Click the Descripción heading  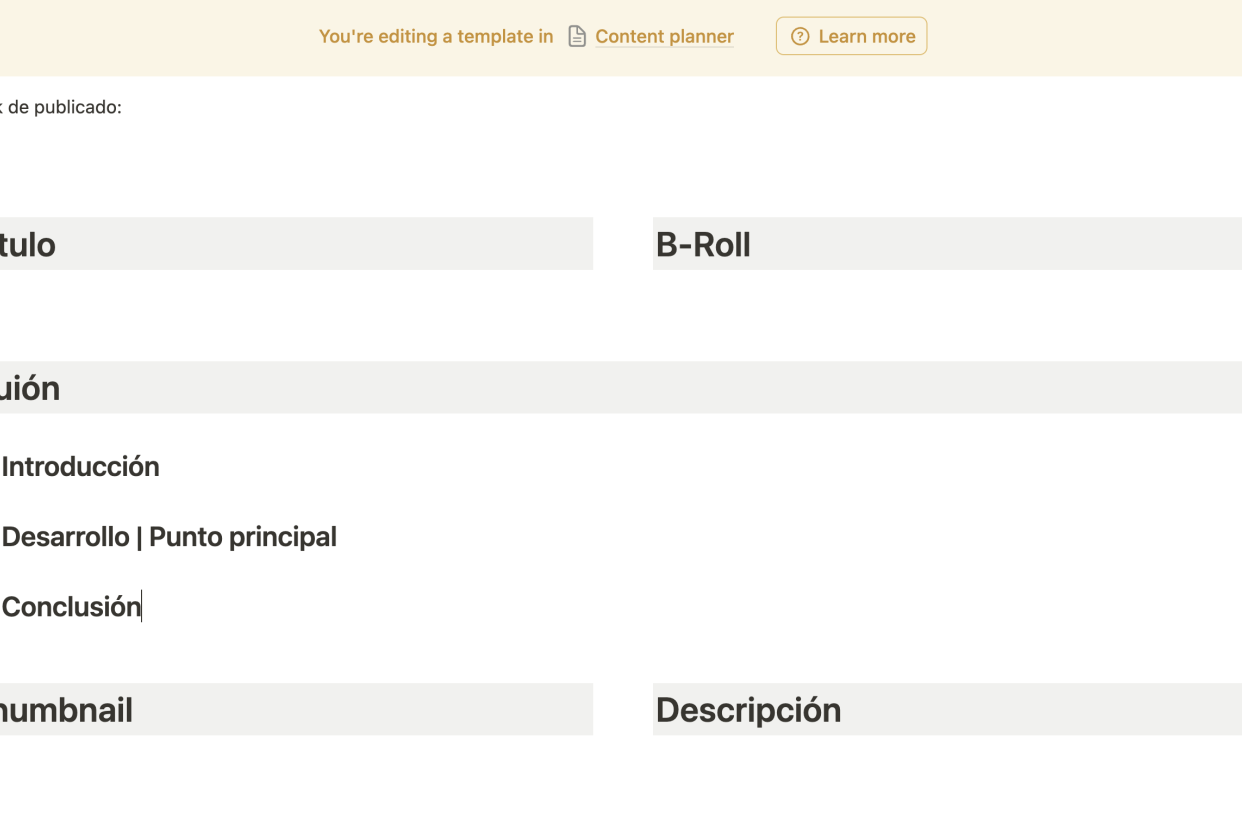[x=748, y=710]
